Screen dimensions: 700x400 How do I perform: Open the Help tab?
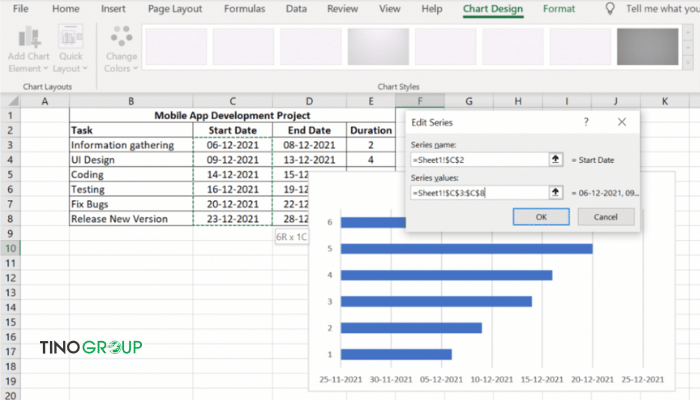432,8
